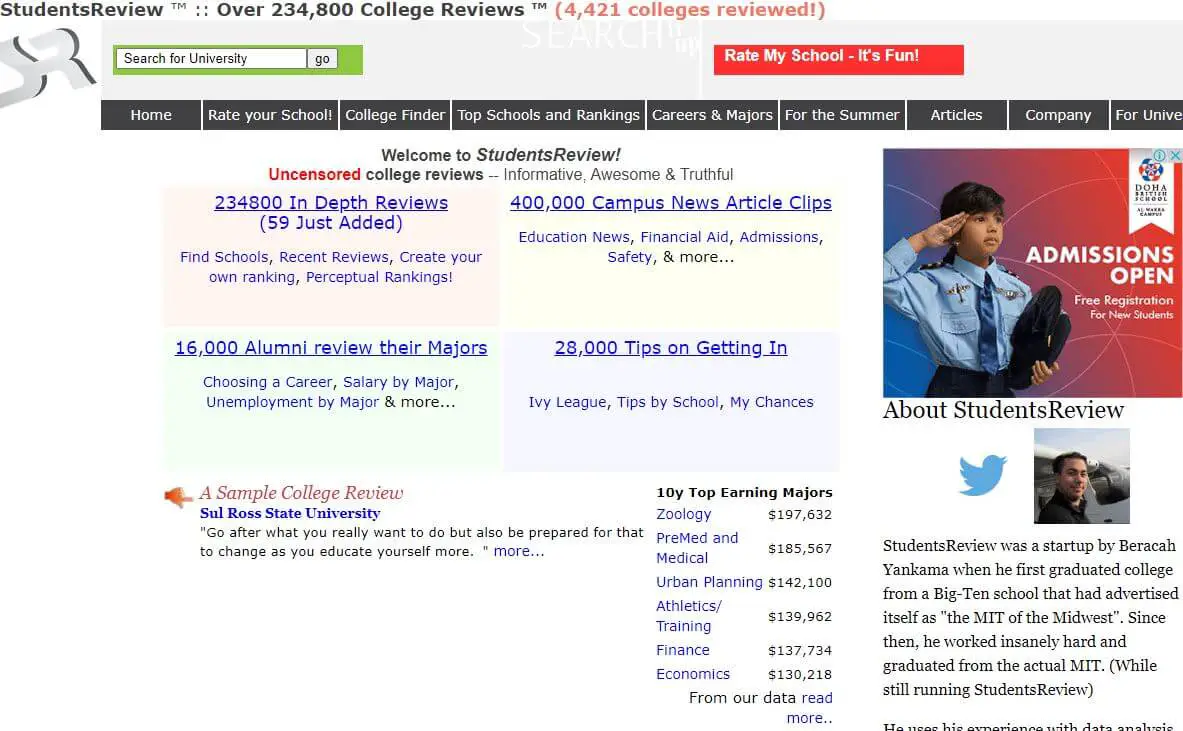1183x731 pixels.
Task: Click the Admissions link
Action: pos(779,237)
